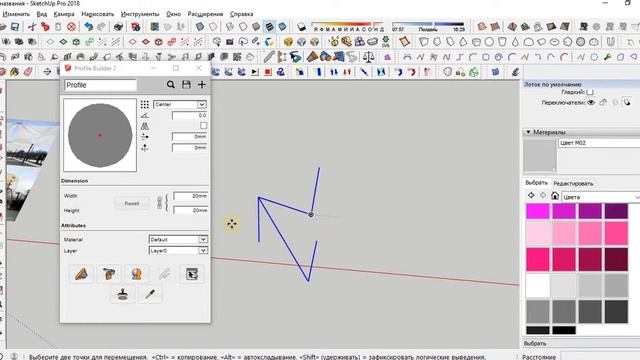This screenshot has width=640, height=360.
Task: Open the Расширения menu
Action: [x=205, y=14]
